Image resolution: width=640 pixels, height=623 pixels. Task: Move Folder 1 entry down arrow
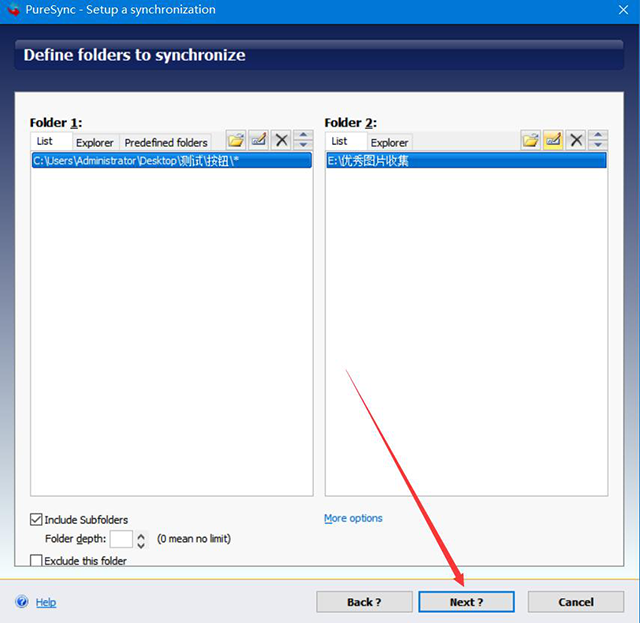click(x=303, y=145)
